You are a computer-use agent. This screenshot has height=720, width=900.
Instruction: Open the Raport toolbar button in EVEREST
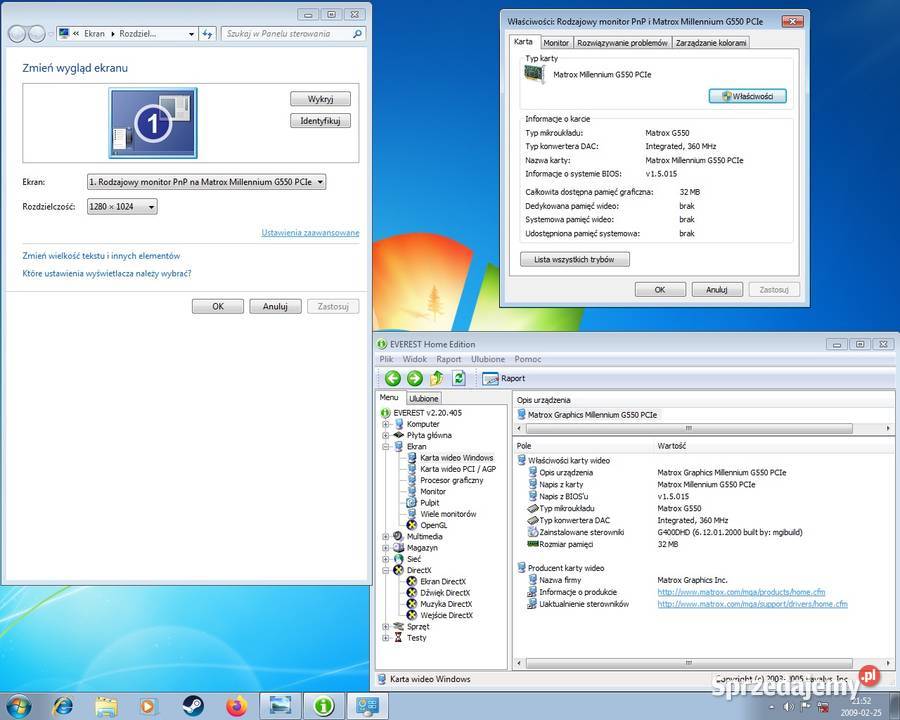(x=503, y=378)
